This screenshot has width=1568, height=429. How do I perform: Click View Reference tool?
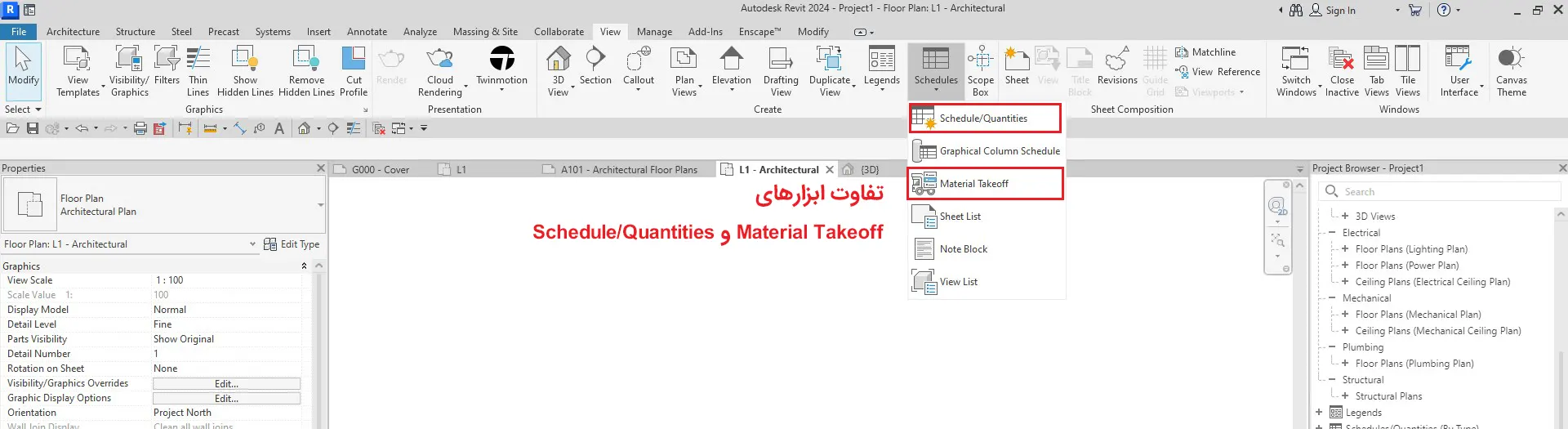click(x=1218, y=72)
